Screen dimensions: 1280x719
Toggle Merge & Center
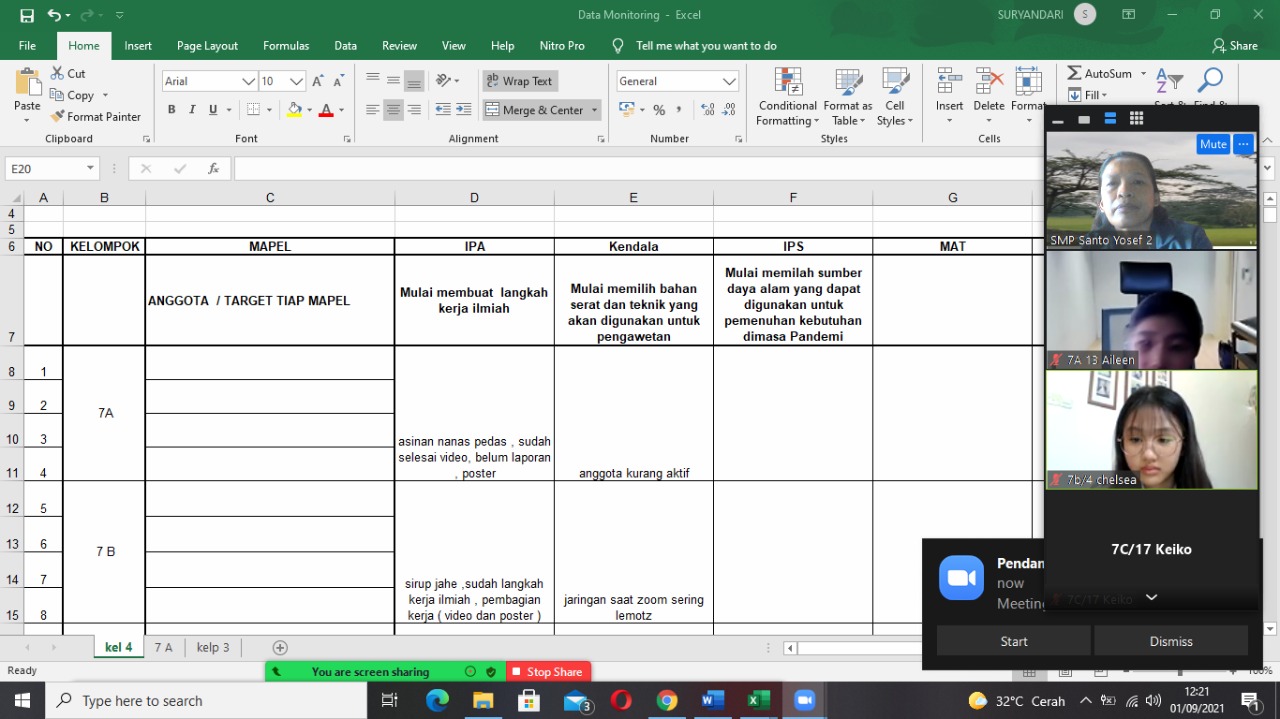(535, 110)
